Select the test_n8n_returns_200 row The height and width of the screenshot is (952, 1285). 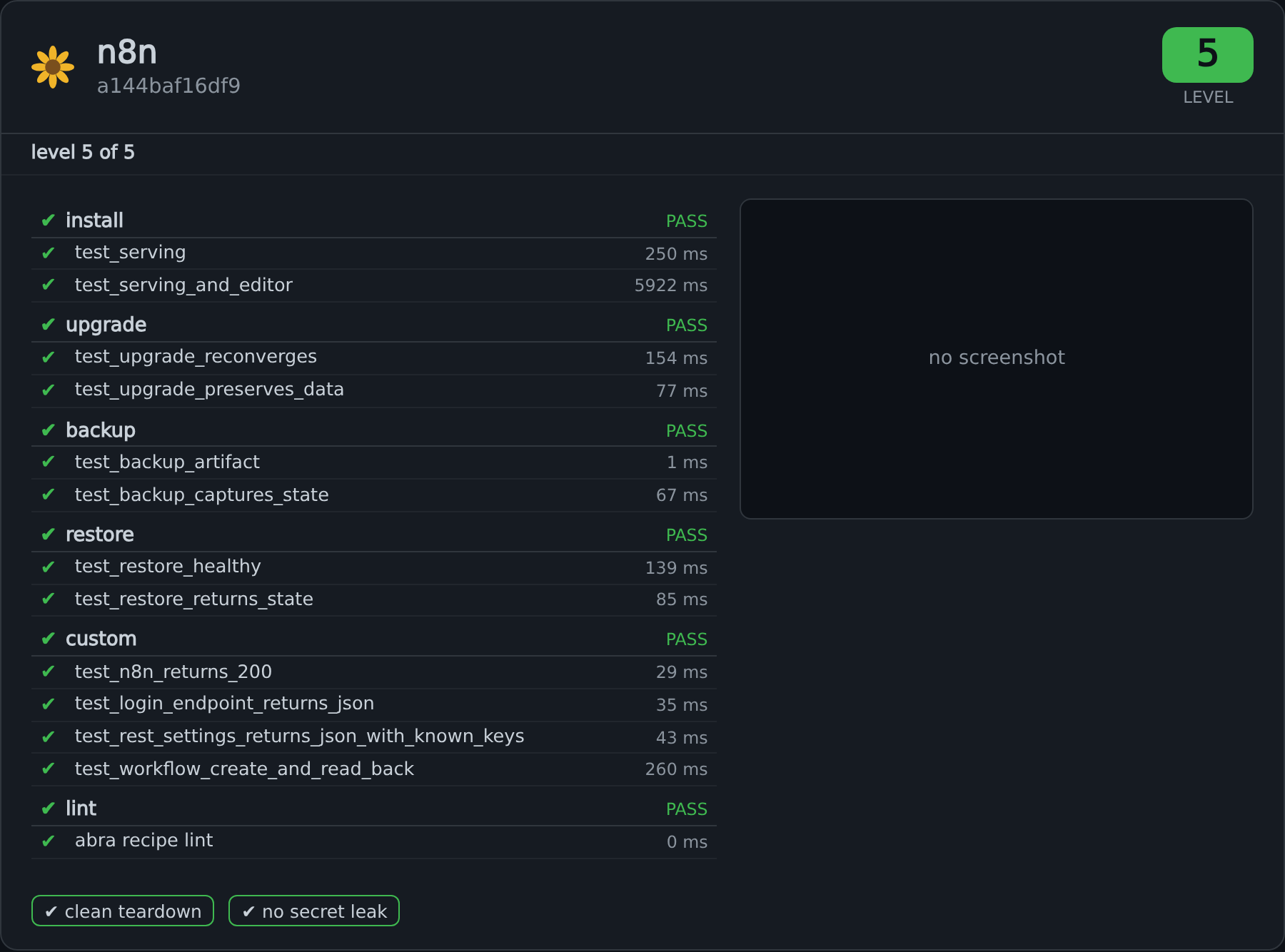pos(374,672)
